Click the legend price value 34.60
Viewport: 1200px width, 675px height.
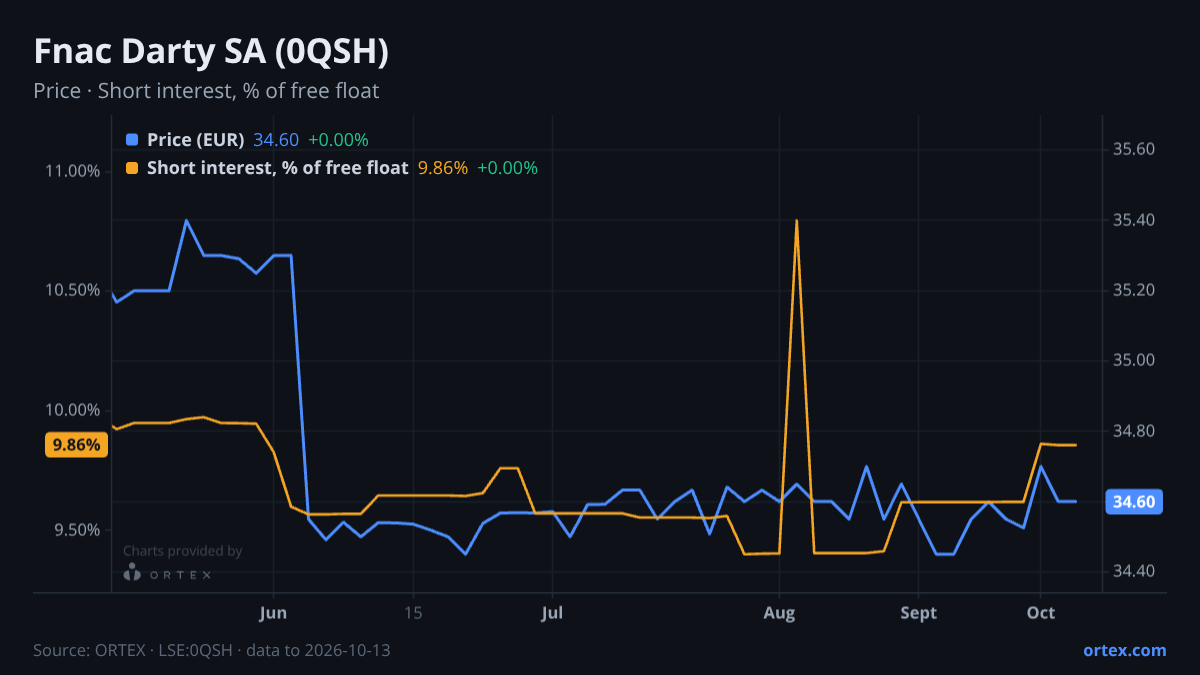pyautogui.click(x=276, y=140)
